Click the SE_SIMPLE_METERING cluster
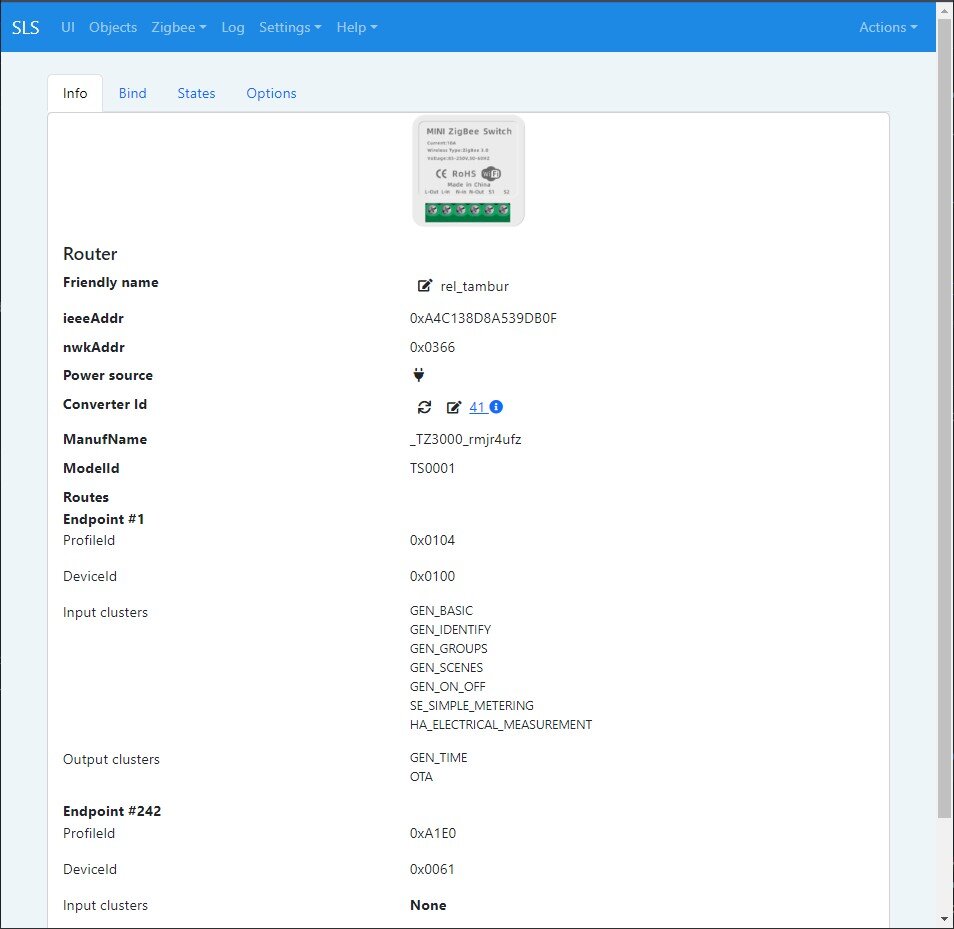Image resolution: width=954 pixels, height=929 pixels. (x=472, y=706)
